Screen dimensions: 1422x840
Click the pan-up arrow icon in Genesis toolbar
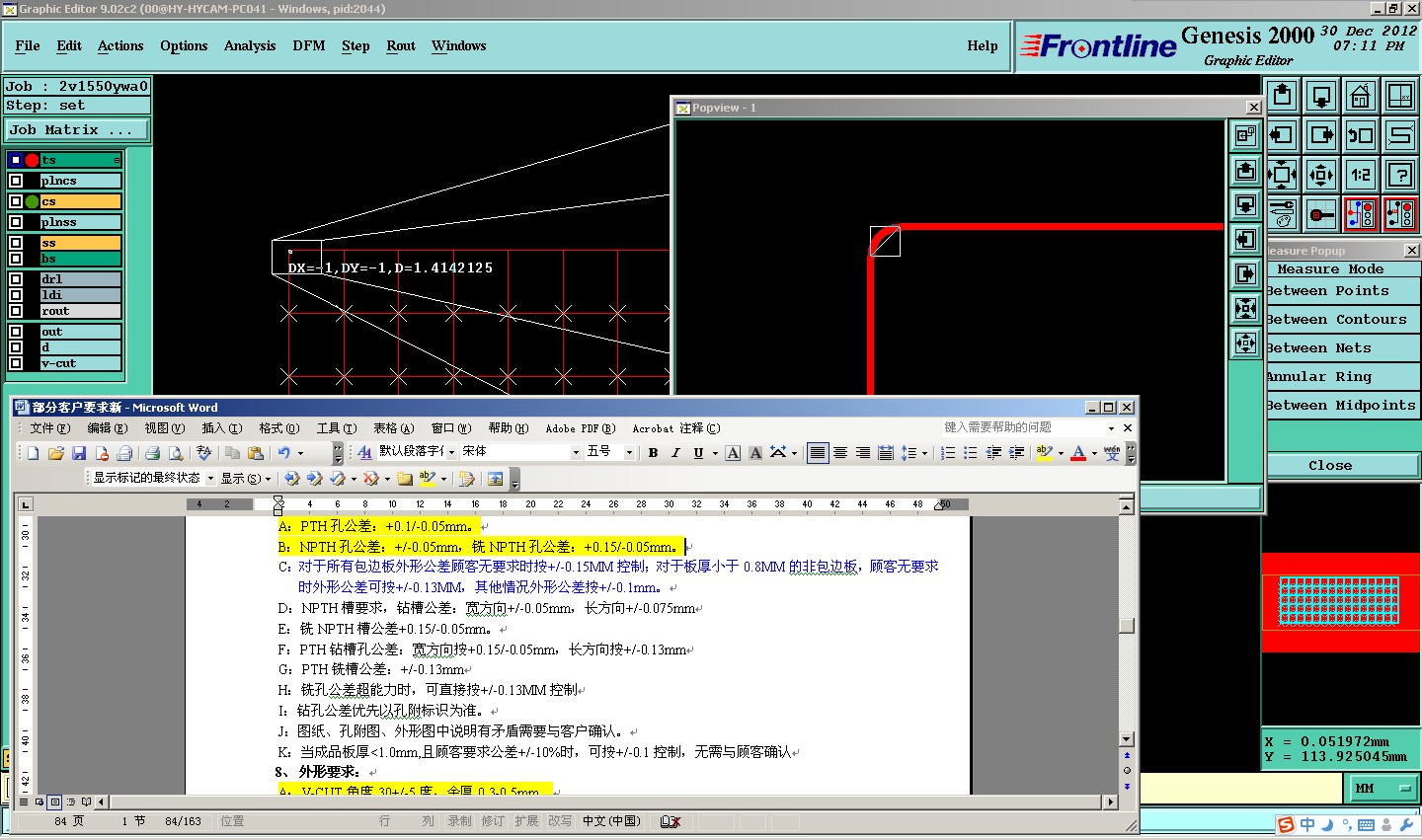click(1282, 96)
